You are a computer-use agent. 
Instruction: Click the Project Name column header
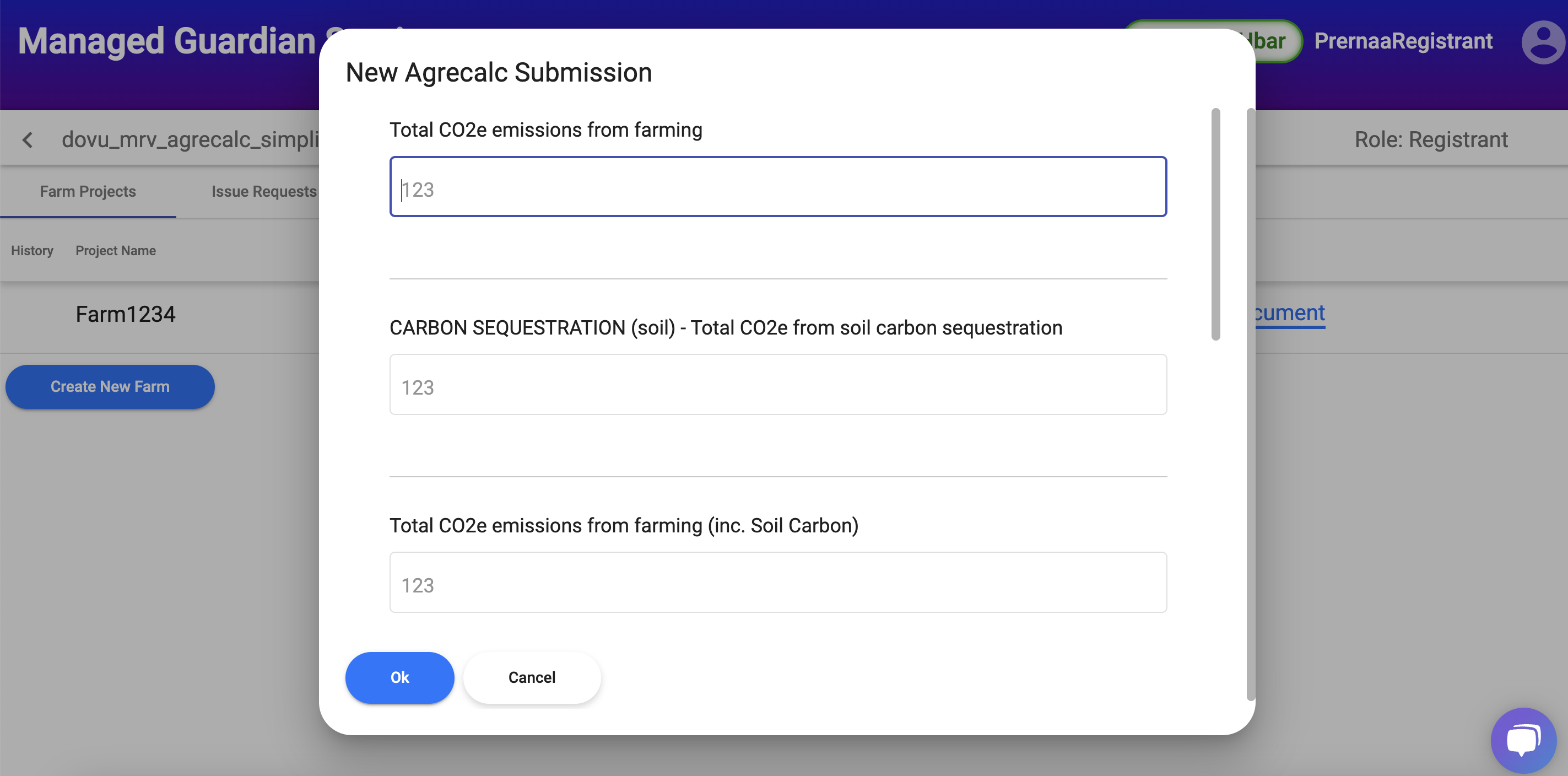coord(116,251)
